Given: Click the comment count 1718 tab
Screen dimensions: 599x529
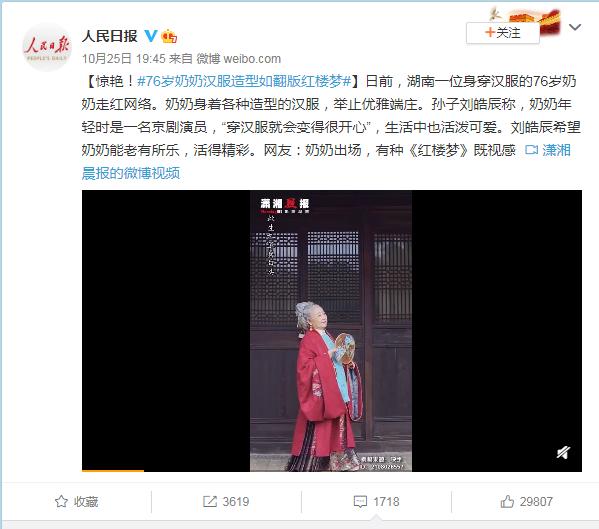Looking at the screenshot, I should [376, 501].
